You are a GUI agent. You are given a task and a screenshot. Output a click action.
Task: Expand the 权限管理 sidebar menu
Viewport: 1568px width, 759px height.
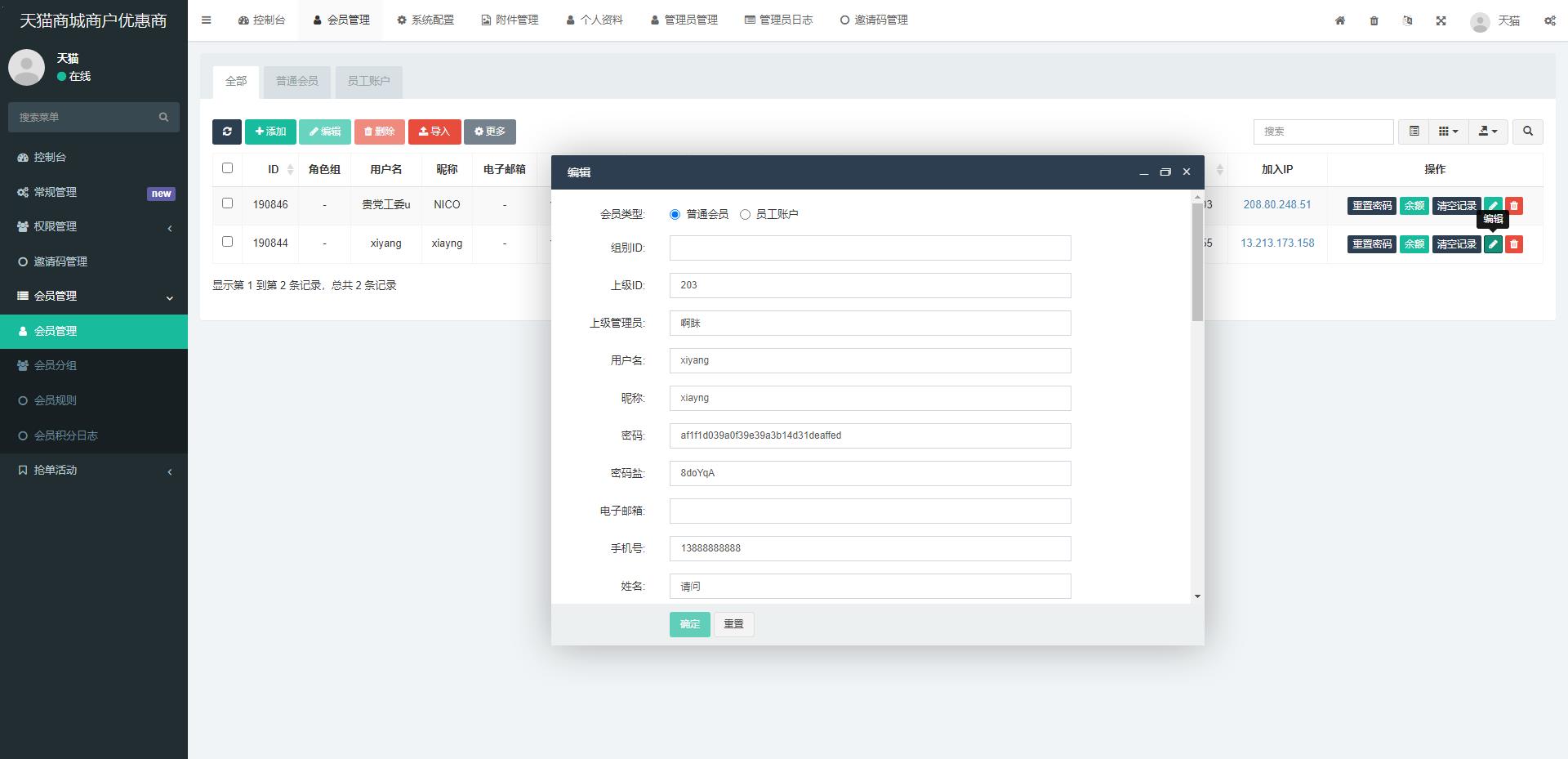pyautogui.click(x=94, y=227)
